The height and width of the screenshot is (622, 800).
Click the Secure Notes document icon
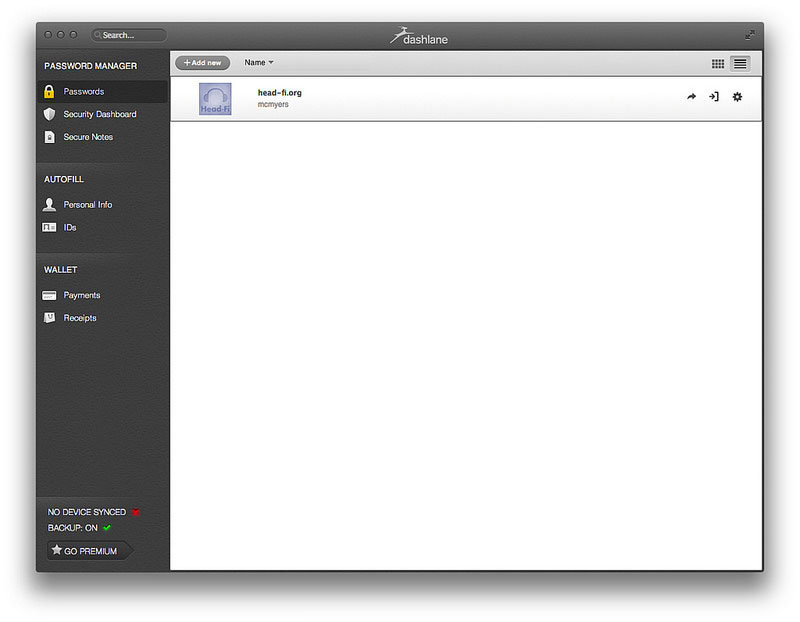(x=49, y=137)
